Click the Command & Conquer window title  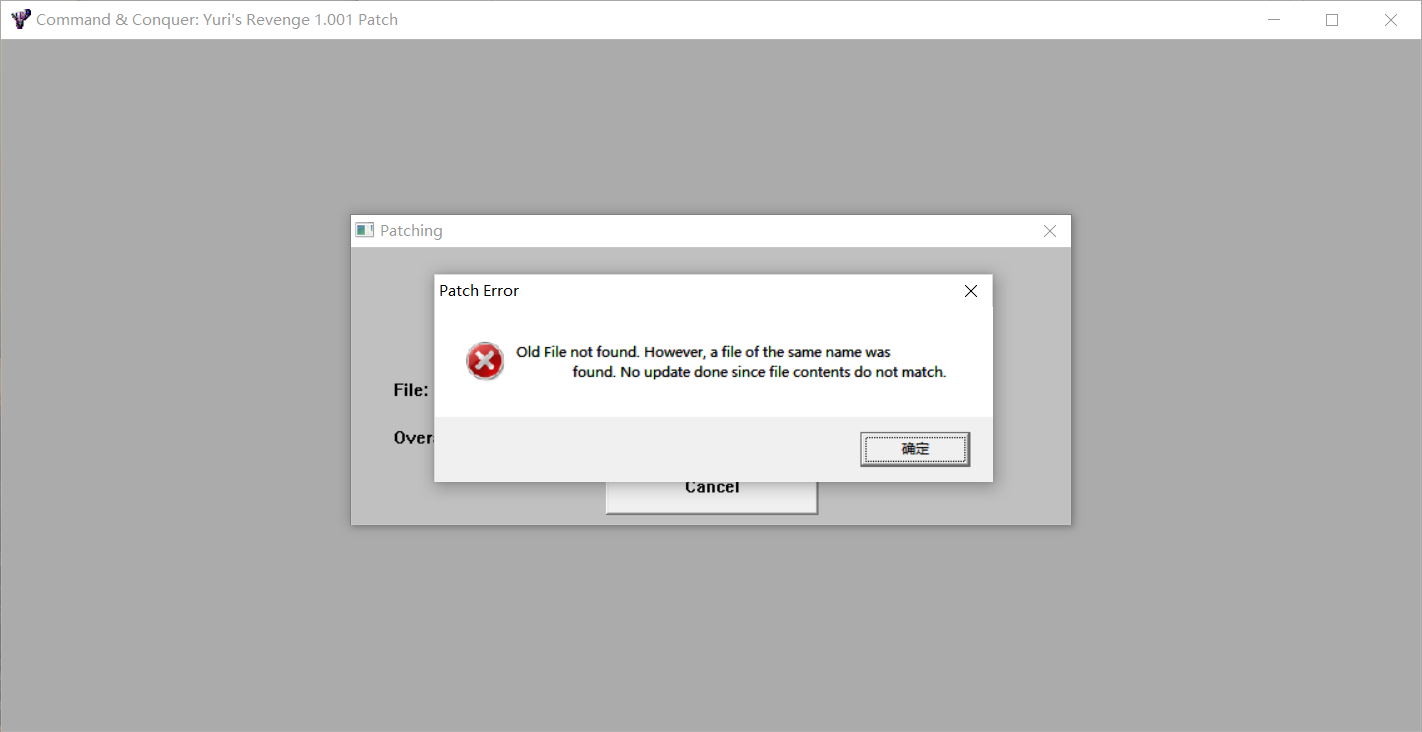217,19
